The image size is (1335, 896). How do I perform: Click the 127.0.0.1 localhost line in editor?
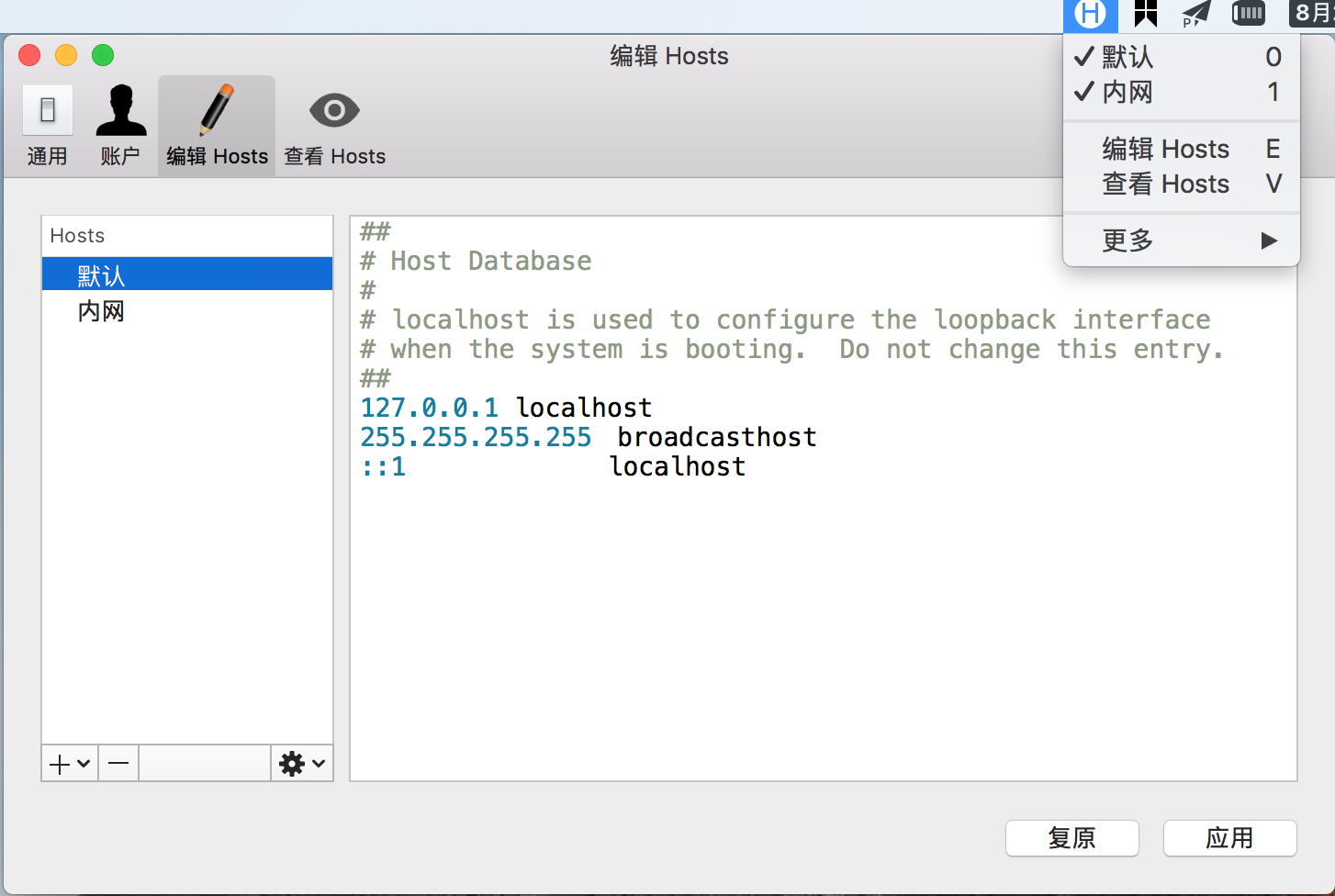[x=506, y=408]
